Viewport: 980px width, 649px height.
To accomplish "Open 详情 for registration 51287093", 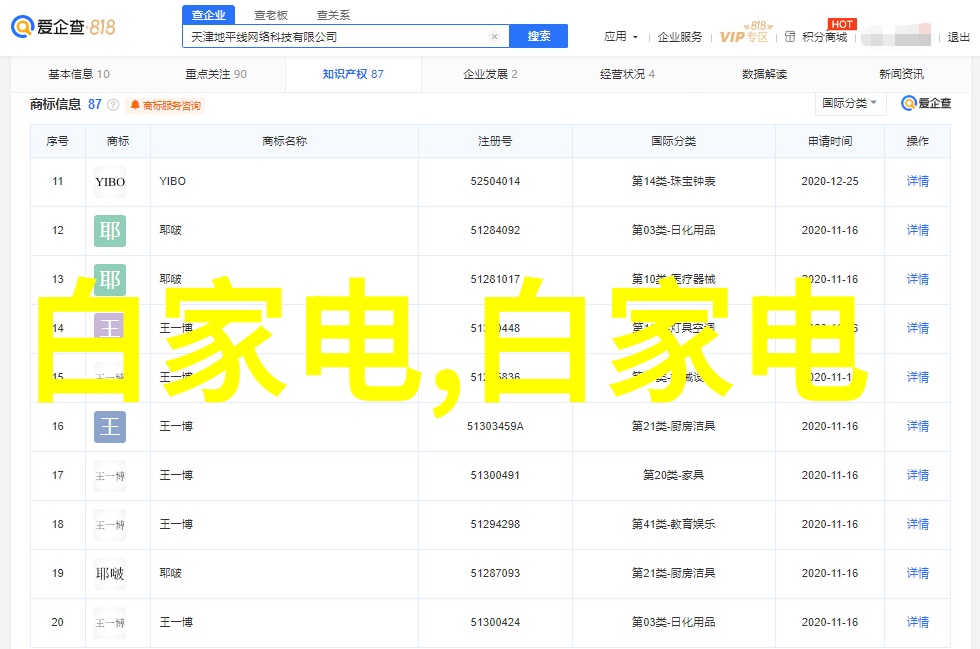I will tap(918, 573).
